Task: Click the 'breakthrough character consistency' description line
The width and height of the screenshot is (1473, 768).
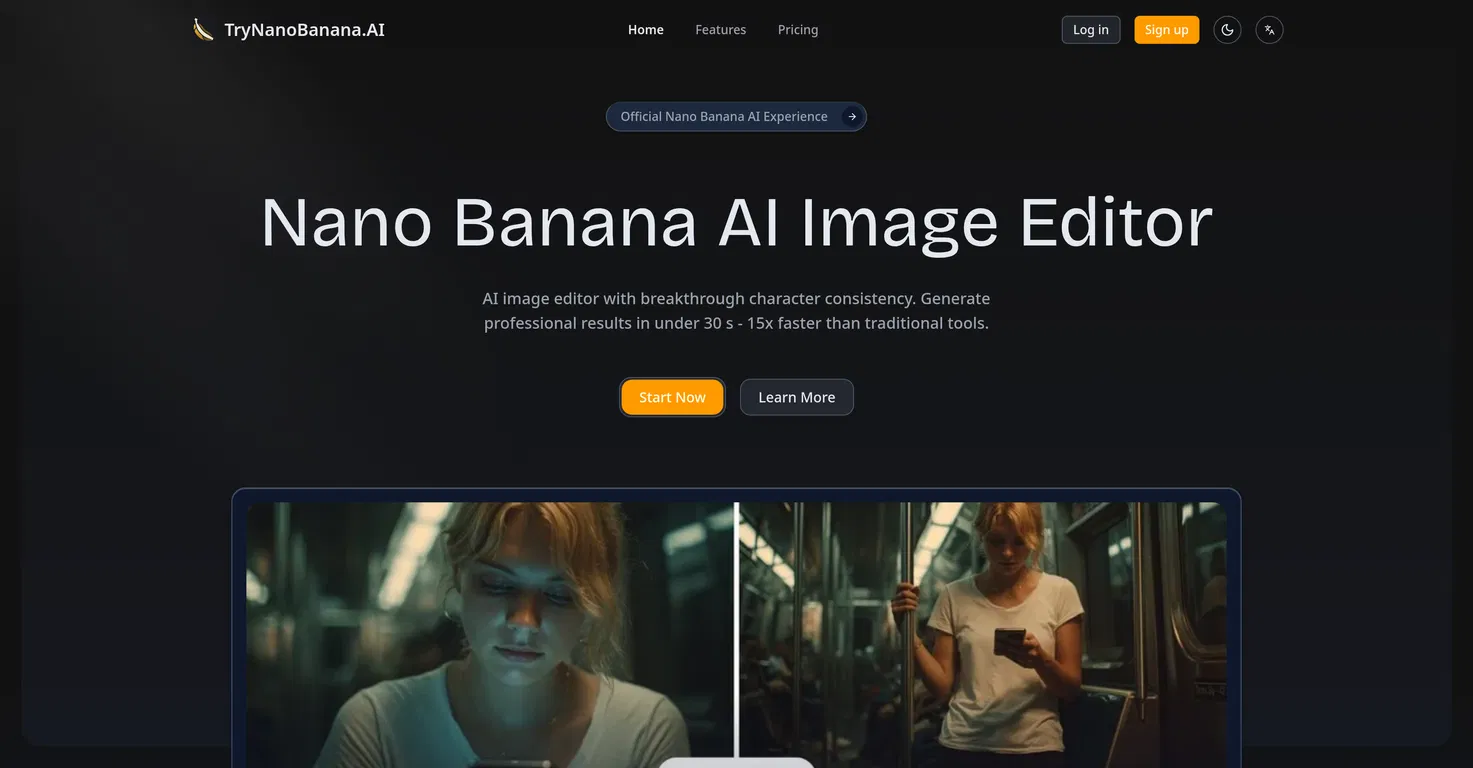Action: pos(736,298)
